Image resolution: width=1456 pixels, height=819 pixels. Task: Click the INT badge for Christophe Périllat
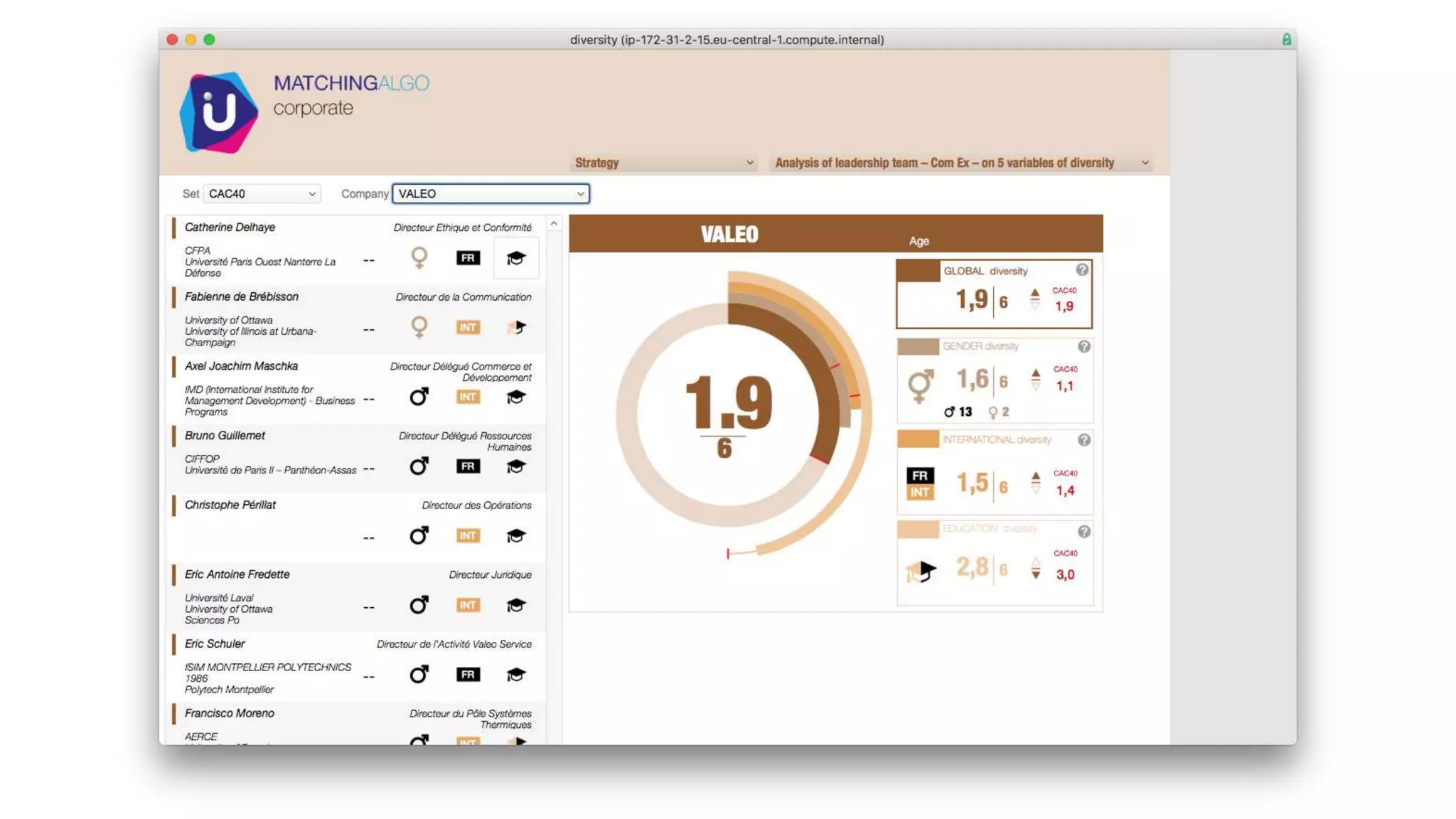click(468, 535)
